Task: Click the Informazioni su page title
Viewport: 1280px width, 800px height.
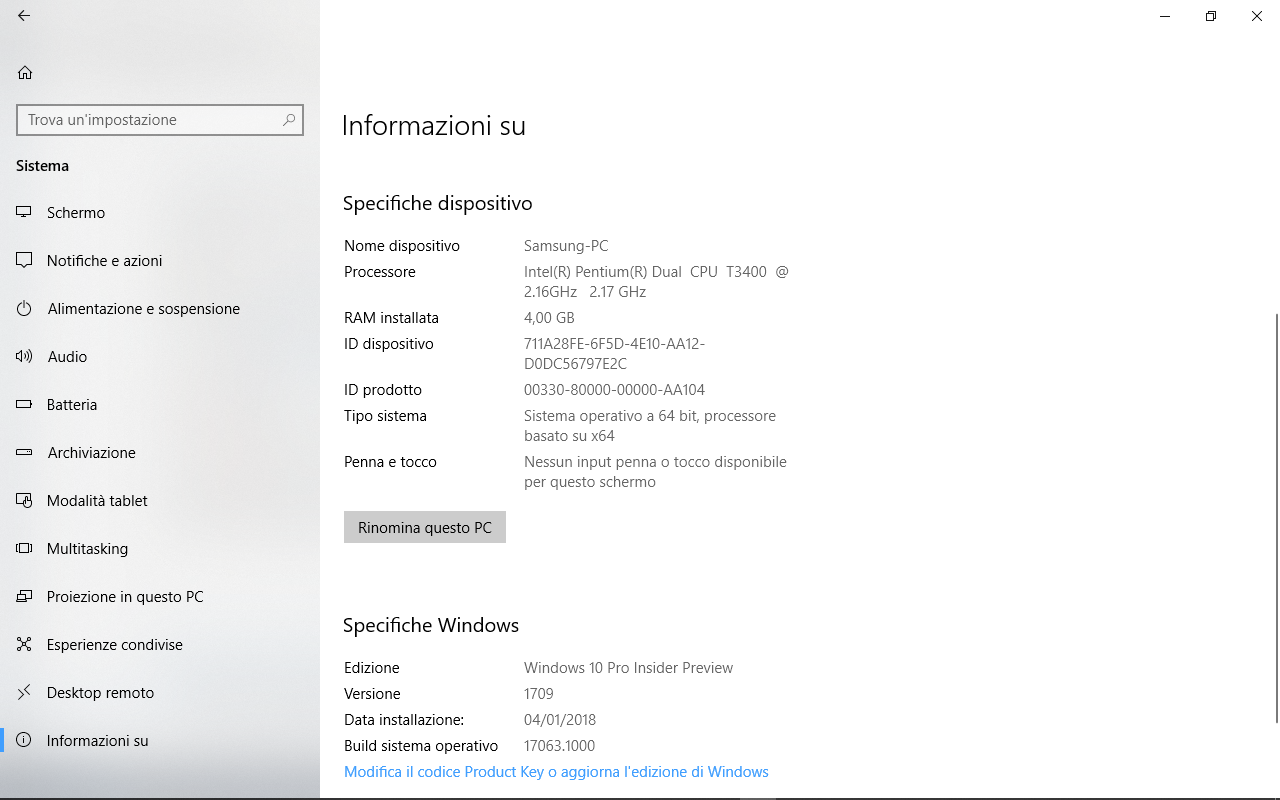Action: pyautogui.click(x=433, y=126)
